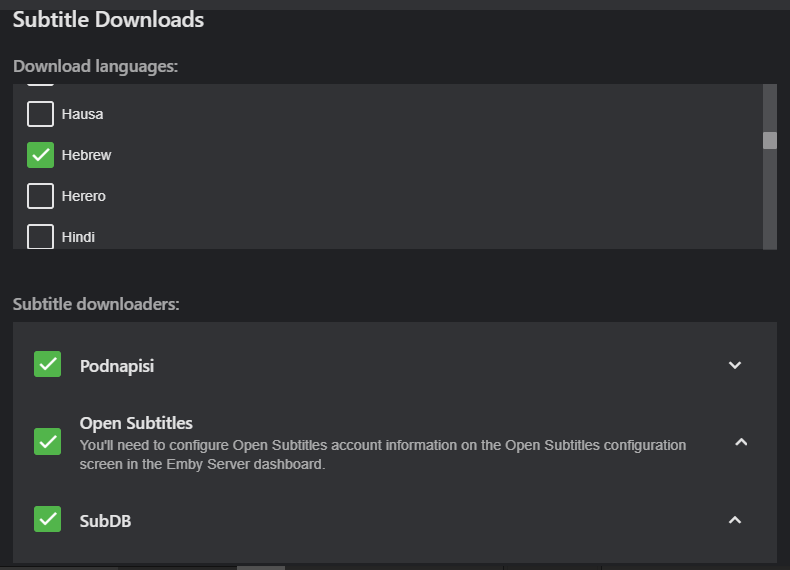Enable the Herero language checkbox
The image size is (790, 570).
[x=40, y=196]
